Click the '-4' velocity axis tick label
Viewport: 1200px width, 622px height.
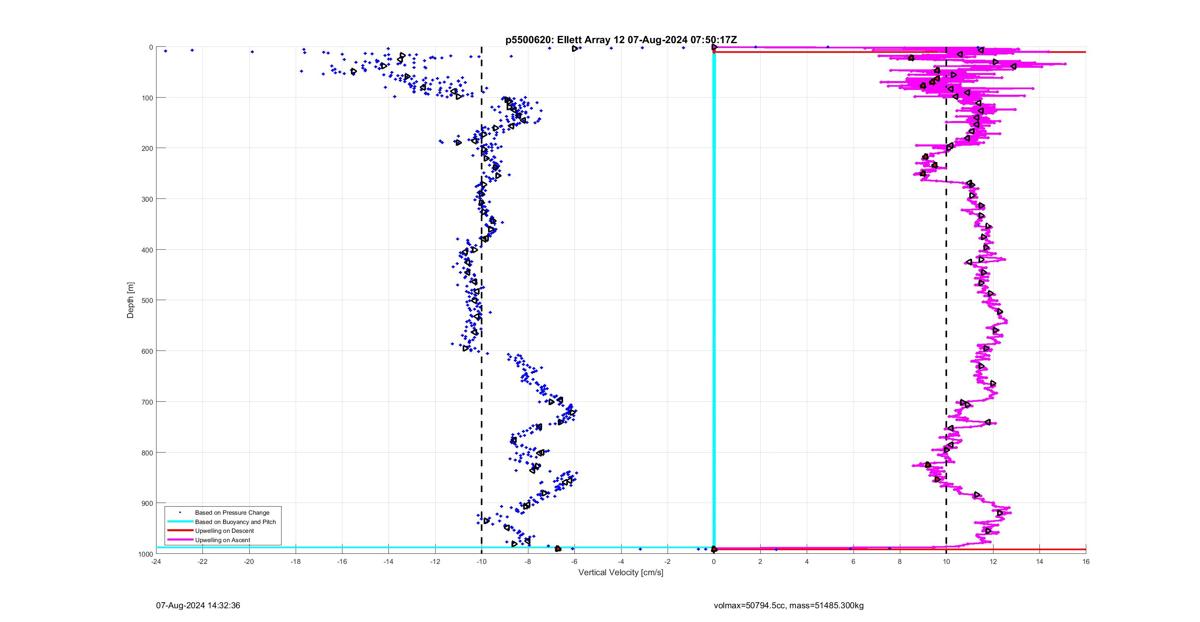click(621, 561)
